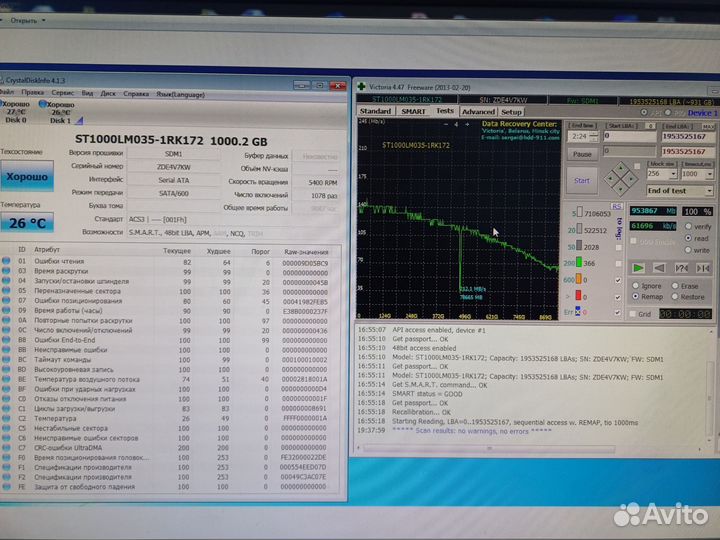This screenshot has height=540, width=720.
Task: Click the reverse direction scan button
Action: point(659,268)
